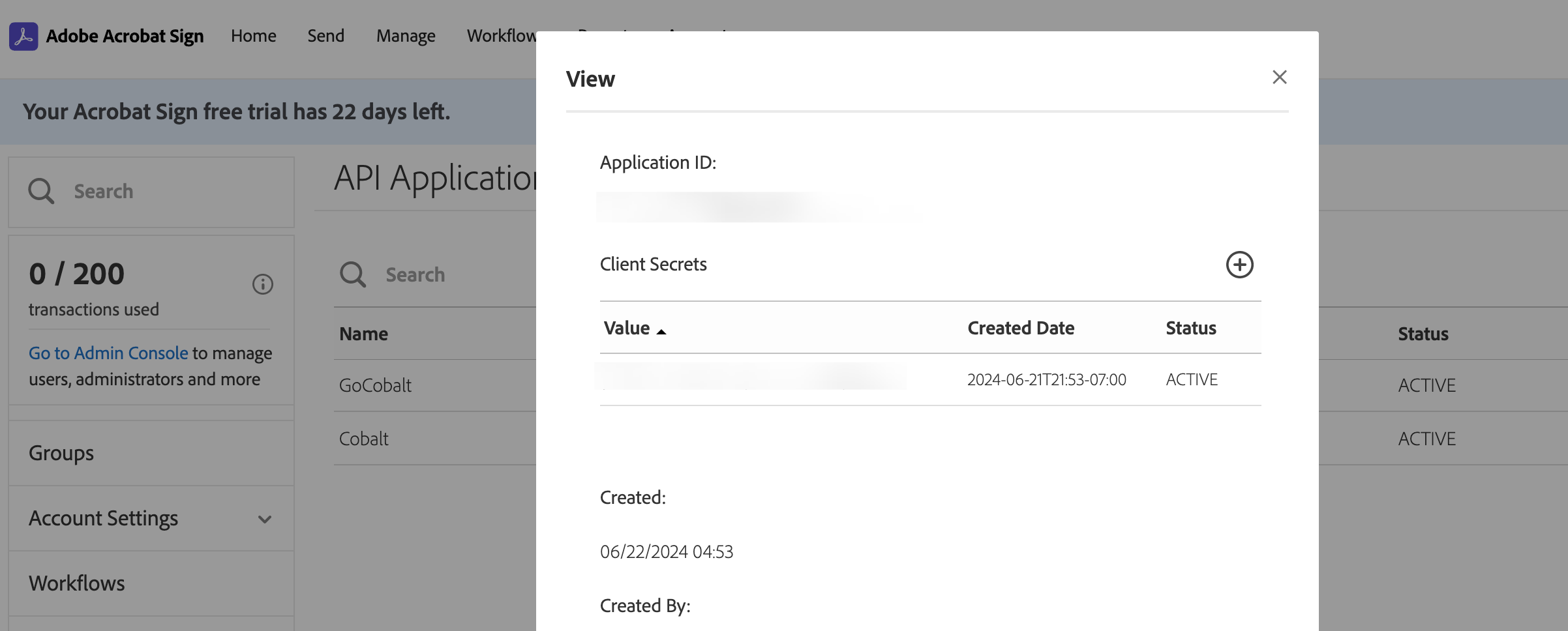Click the Adobe Acrobat Sign logo icon
The height and width of the screenshot is (631, 1568).
point(23,37)
